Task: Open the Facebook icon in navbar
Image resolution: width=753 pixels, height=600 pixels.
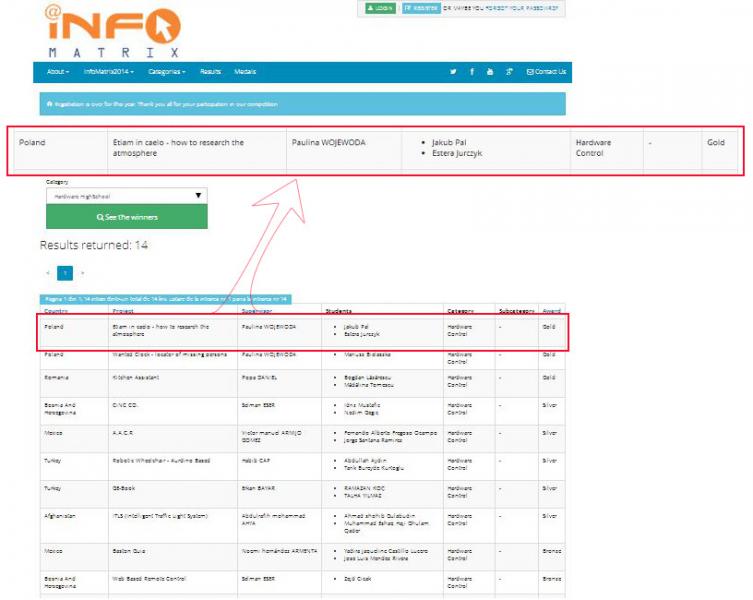Action: click(472, 72)
